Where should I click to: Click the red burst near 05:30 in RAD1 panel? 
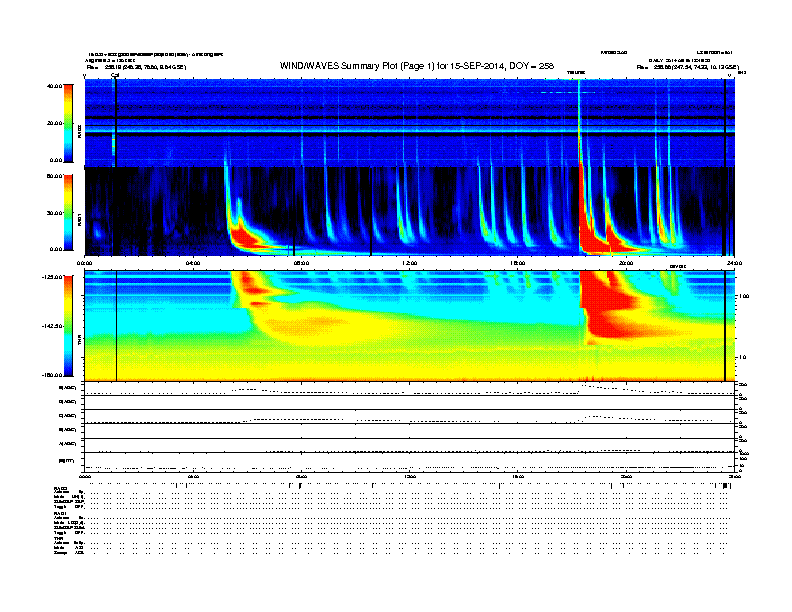click(x=245, y=236)
